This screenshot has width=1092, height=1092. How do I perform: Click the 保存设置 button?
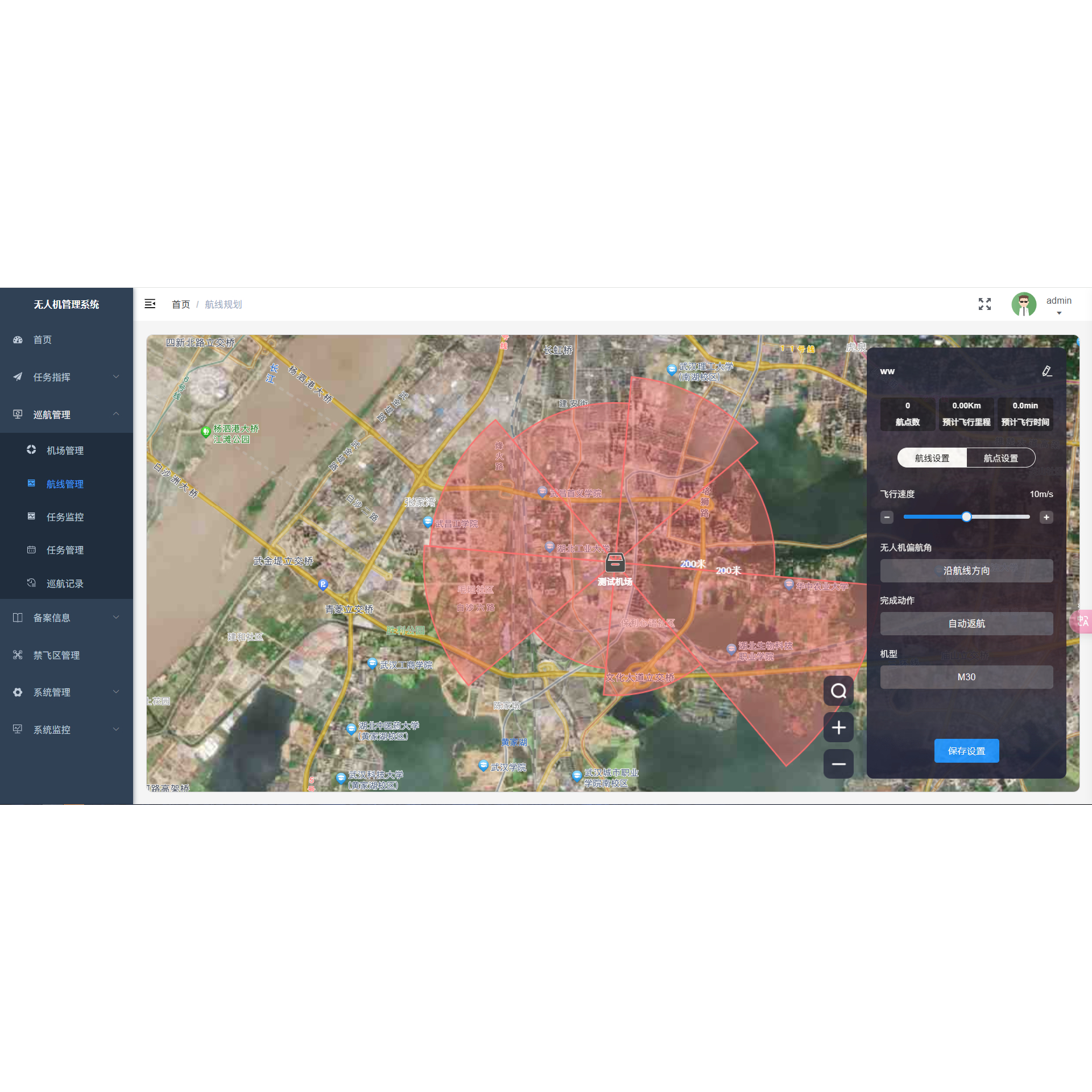point(966,751)
